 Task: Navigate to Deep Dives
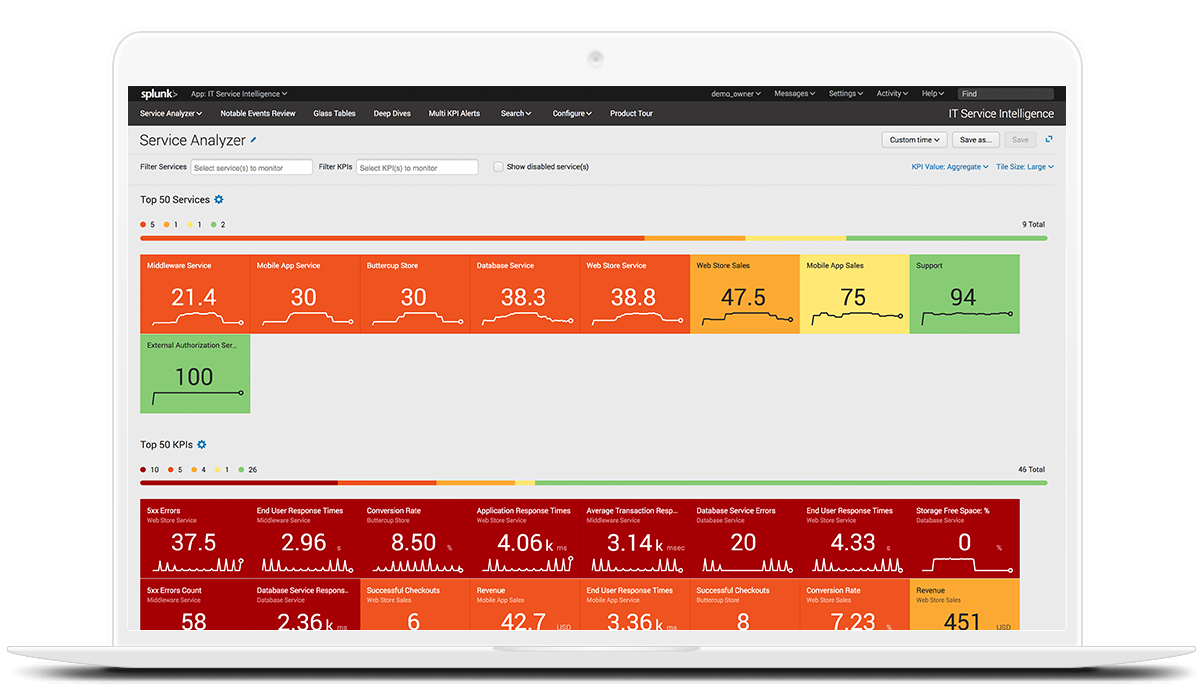tap(392, 114)
